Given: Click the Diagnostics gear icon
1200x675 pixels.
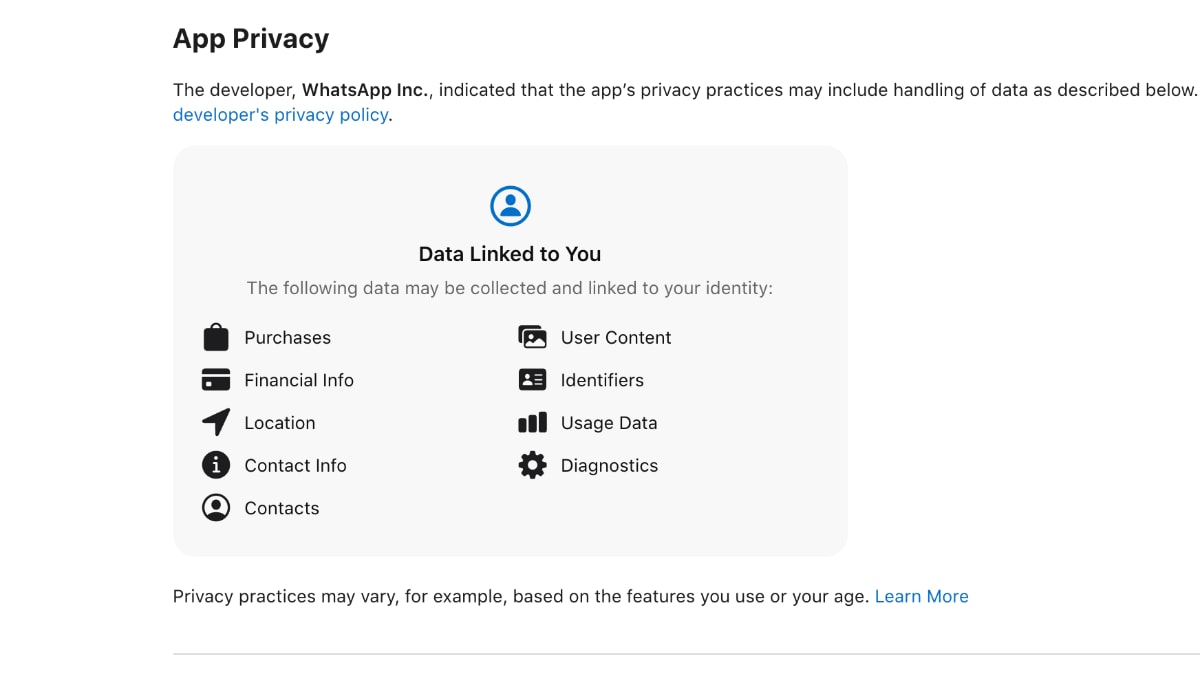Looking at the screenshot, I should tap(532, 465).
